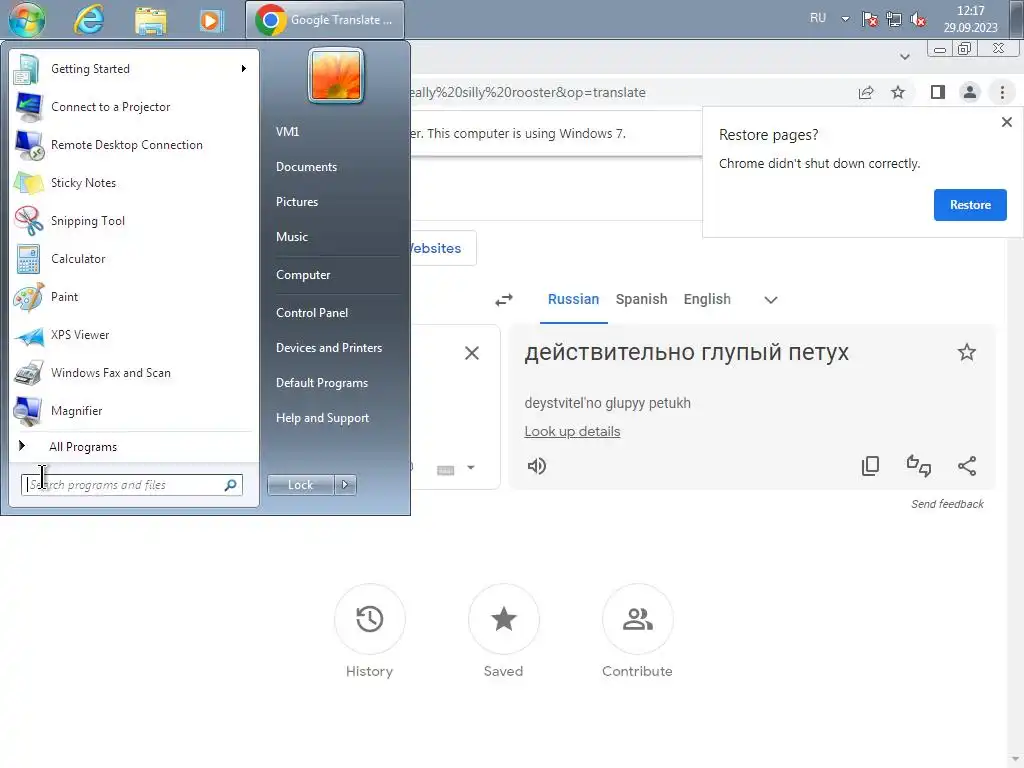
Task: Click the muted volume tray icon
Action: click(918, 20)
